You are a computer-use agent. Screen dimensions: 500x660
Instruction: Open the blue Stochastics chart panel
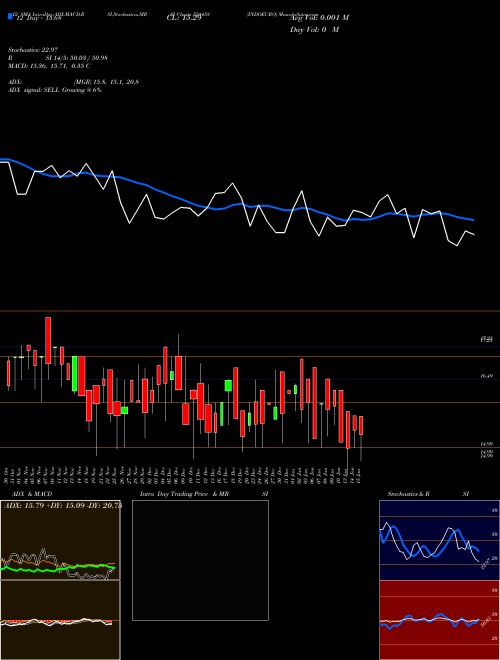pos(439,540)
